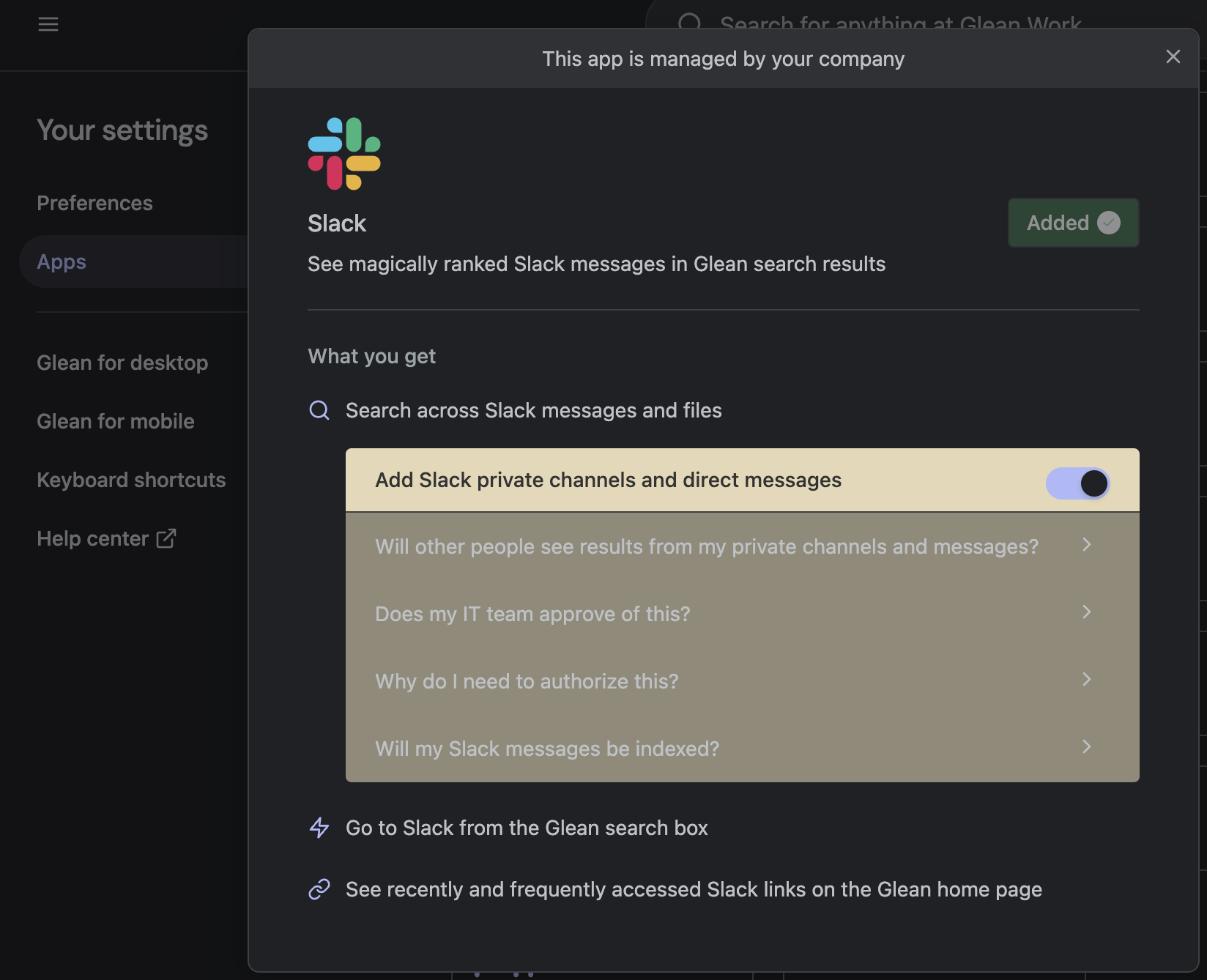Select Apps in settings sidebar

[x=62, y=261]
